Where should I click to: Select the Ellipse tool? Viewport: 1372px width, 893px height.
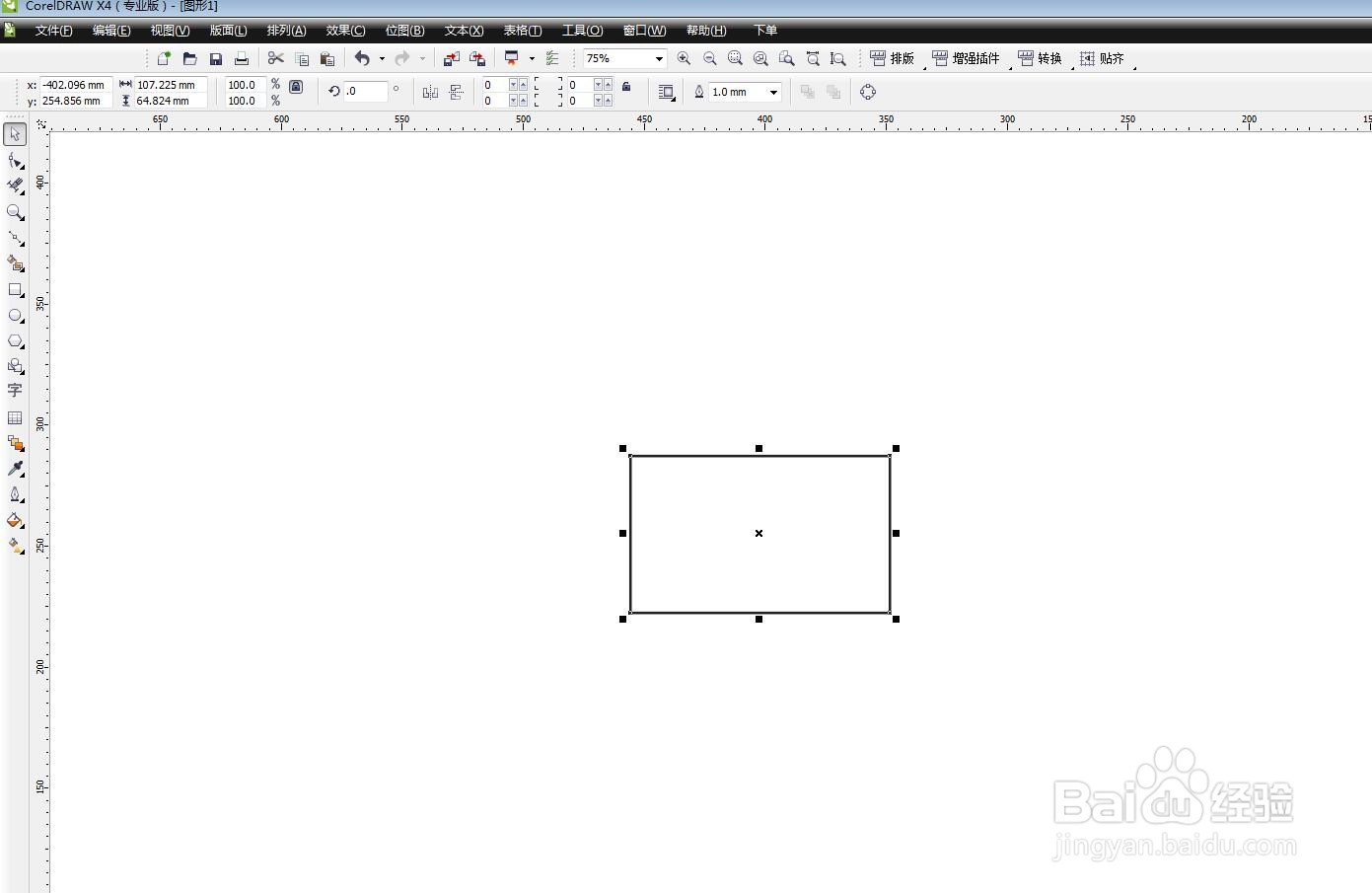point(15,316)
